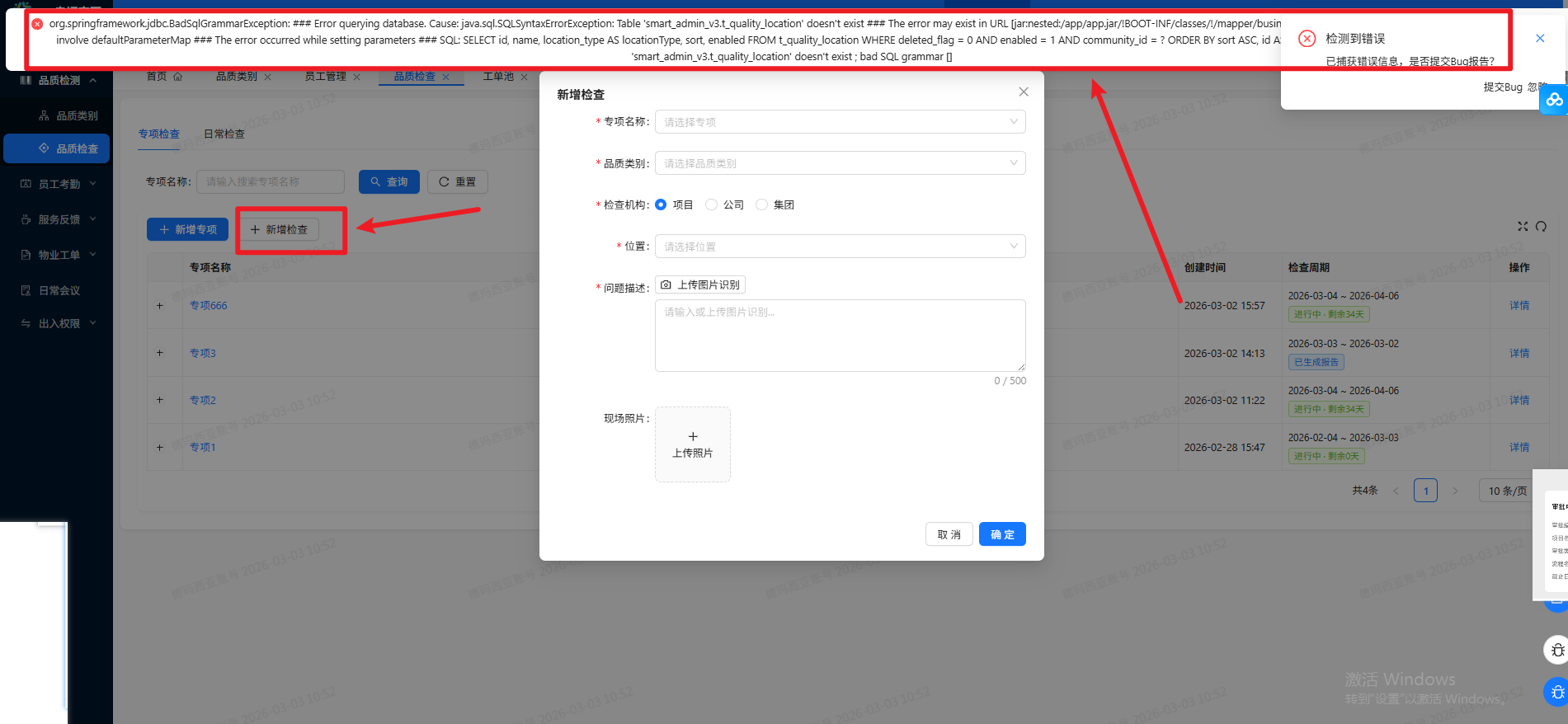
Task: Open the 工单池 tab
Action: coord(498,77)
